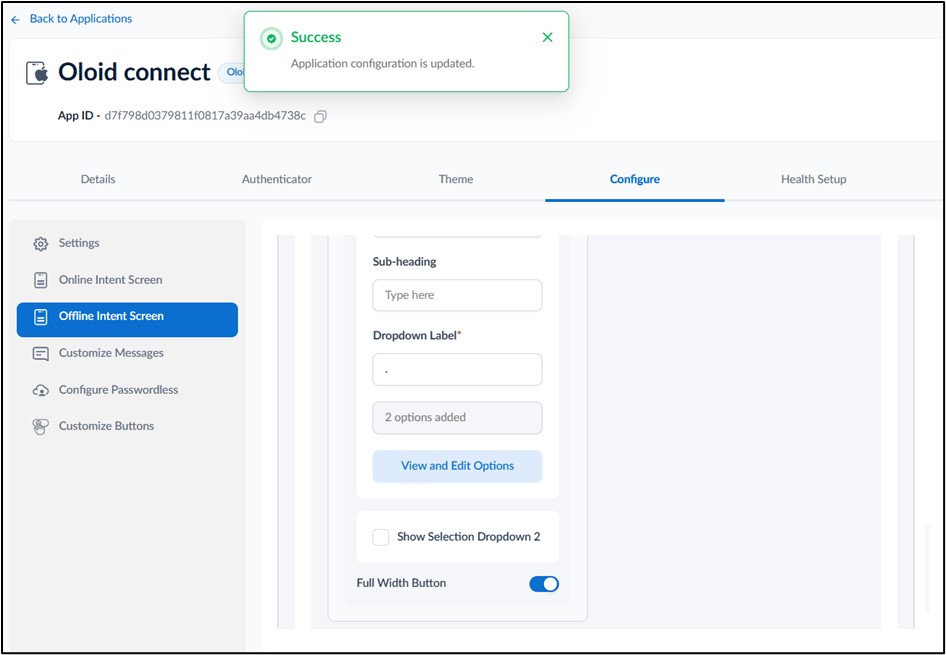Click the green success checkmark icon

[x=271, y=39]
